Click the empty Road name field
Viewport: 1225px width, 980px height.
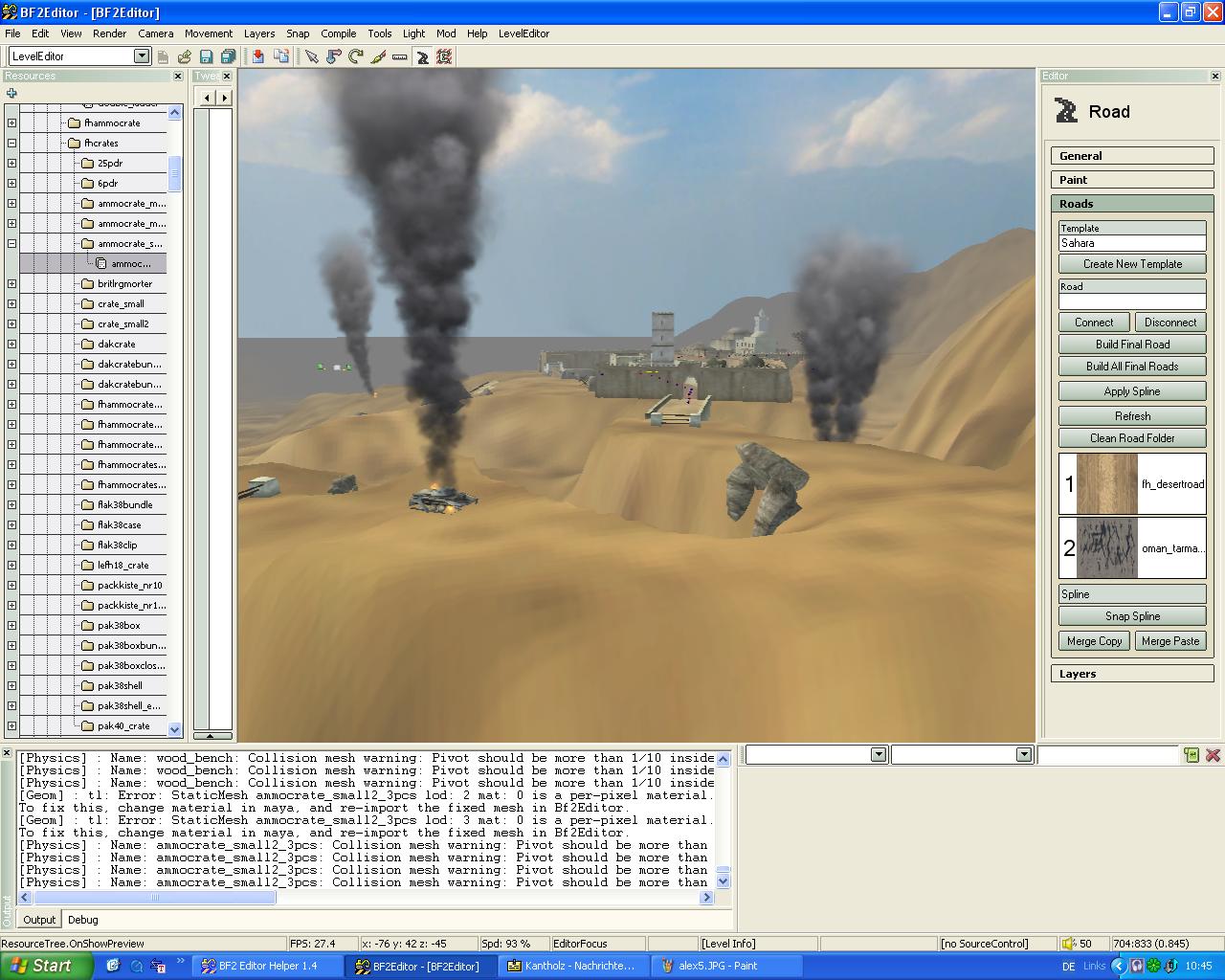coord(1132,301)
